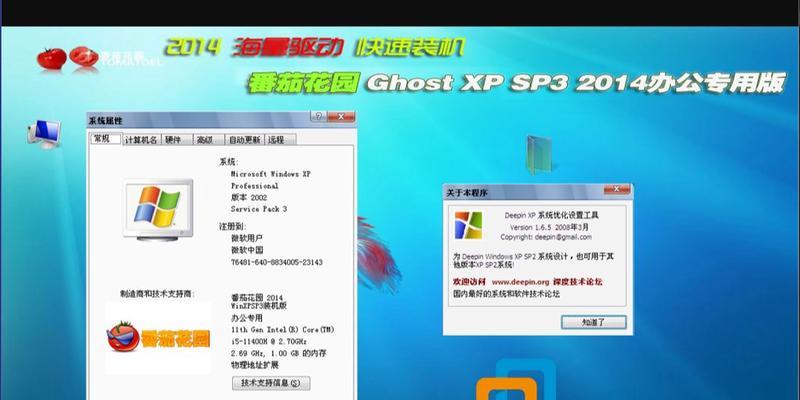Click the 微软用户 registered user text

247,238
